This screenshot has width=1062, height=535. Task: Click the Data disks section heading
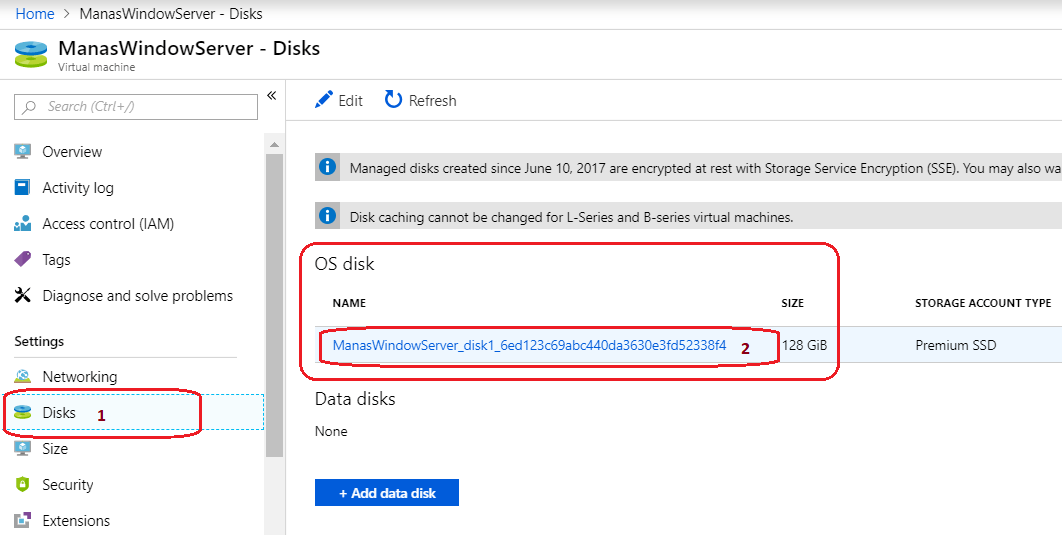click(x=355, y=399)
